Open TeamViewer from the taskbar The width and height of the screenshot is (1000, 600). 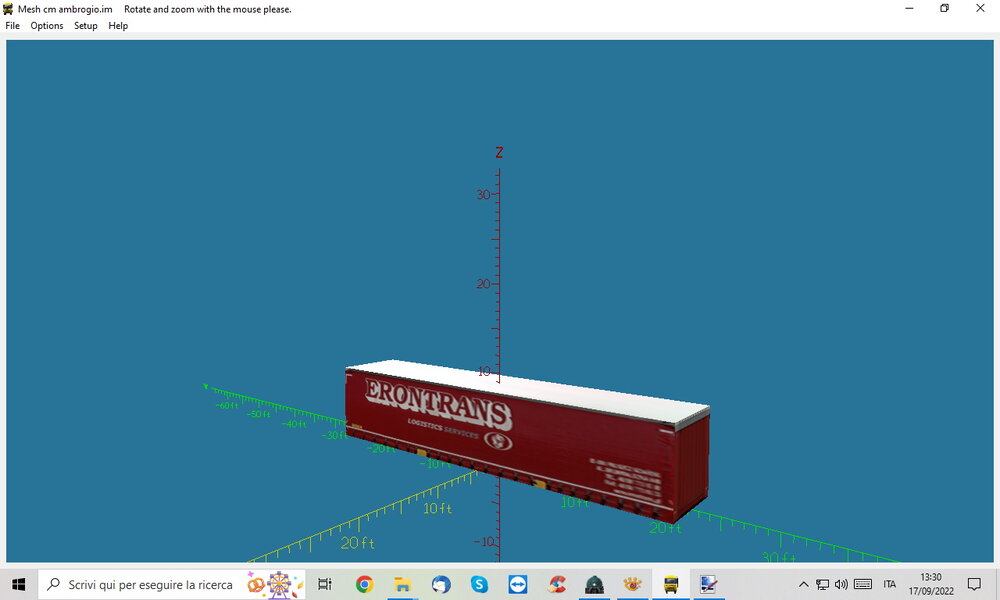click(x=517, y=584)
